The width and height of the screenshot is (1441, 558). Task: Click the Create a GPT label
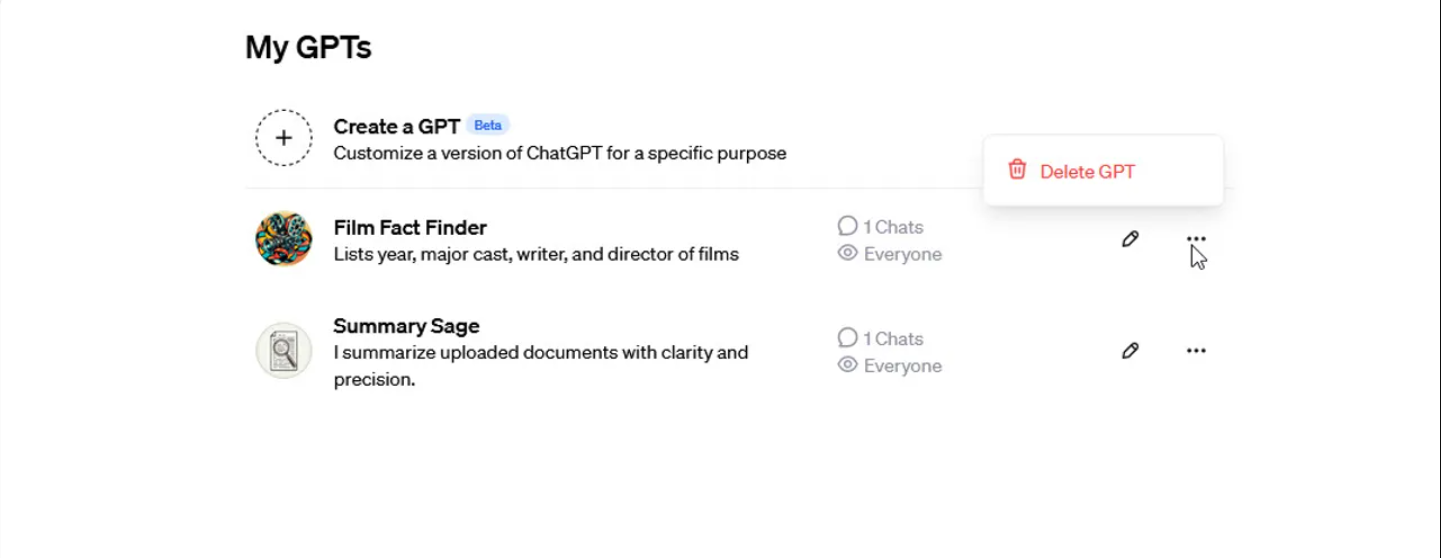[x=396, y=126]
